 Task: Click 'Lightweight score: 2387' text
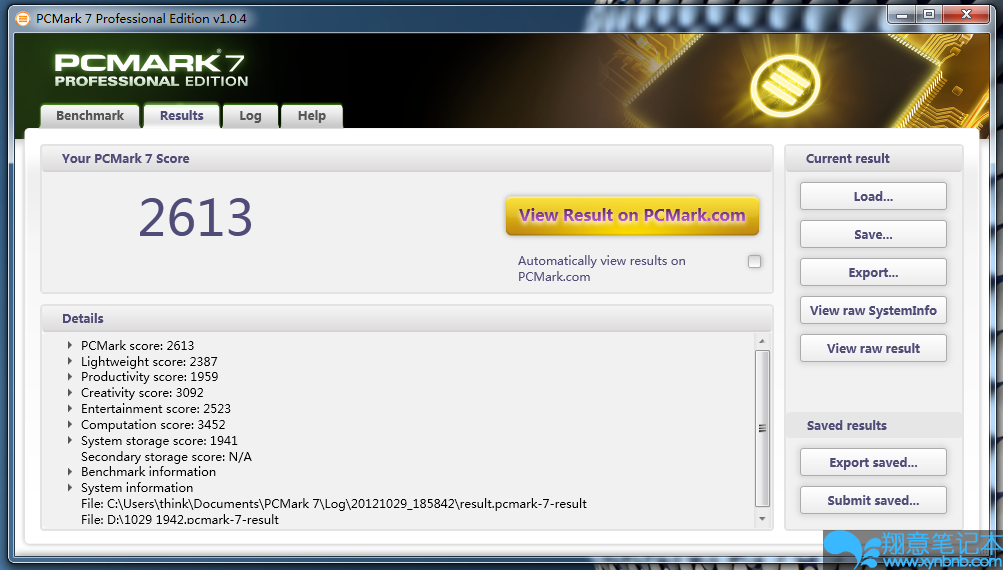tap(149, 361)
